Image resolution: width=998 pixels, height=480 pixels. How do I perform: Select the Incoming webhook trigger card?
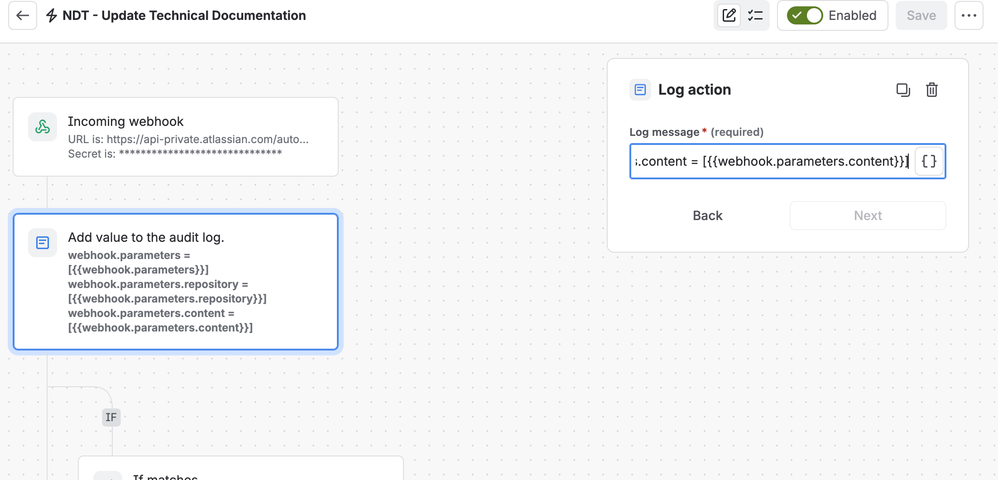(176, 137)
